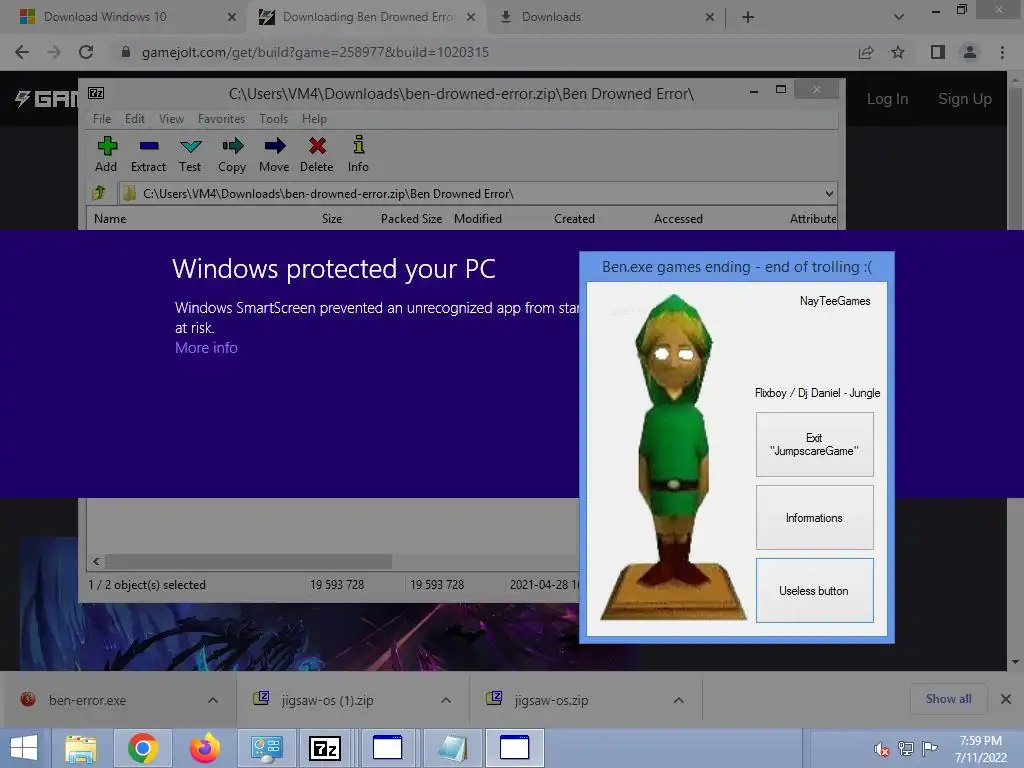Sort by Modified column header

(478, 219)
